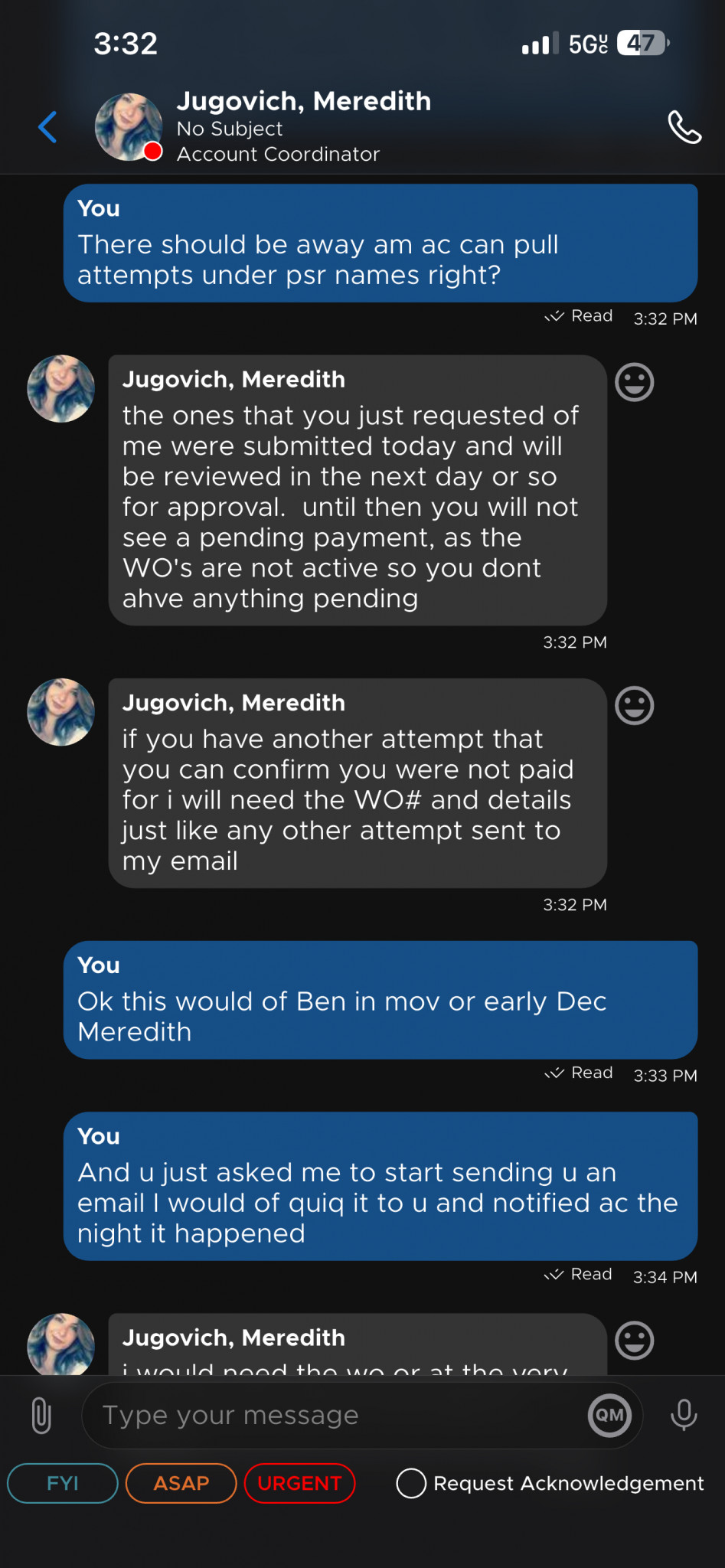This screenshot has height=1568, width=725.
Task: Mark message priority as FYI
Action: coord(63,1483)
